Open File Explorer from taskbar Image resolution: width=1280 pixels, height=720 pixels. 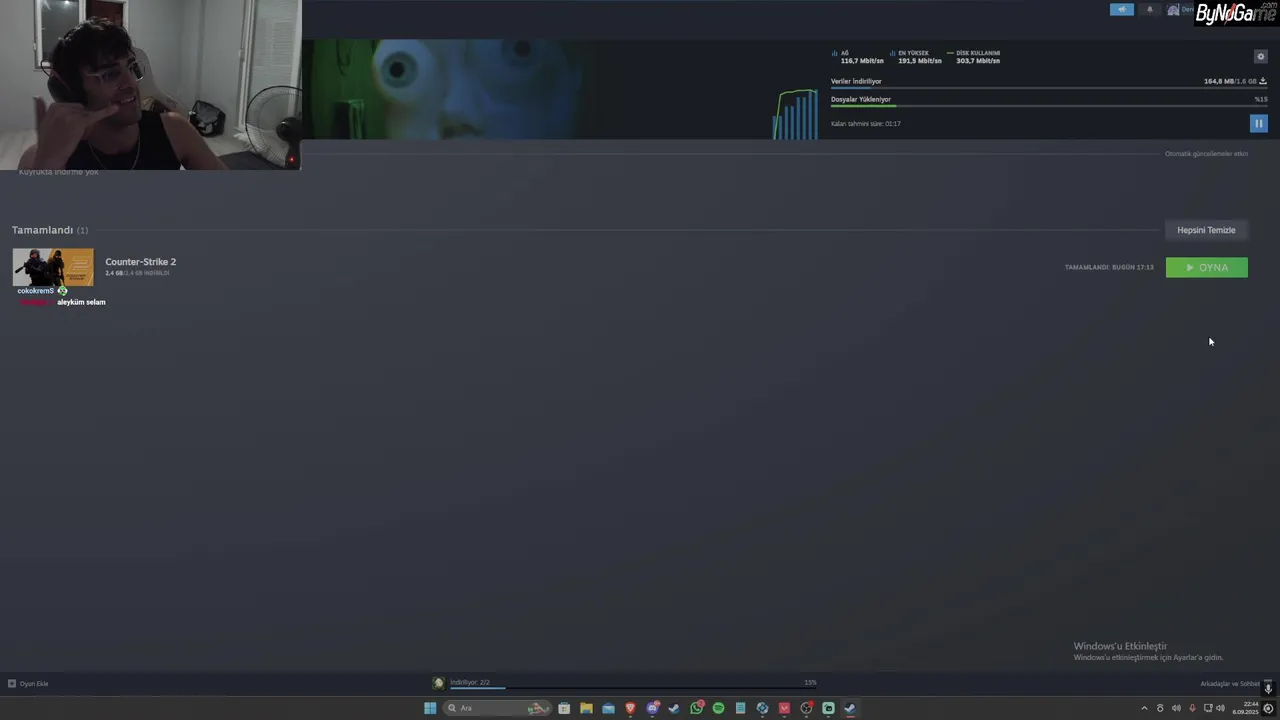point(586,708)
